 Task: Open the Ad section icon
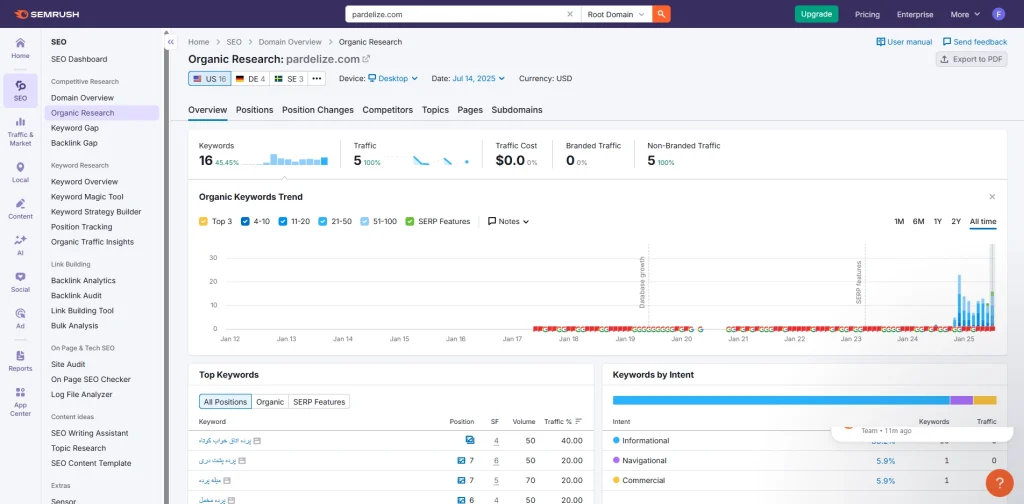[x=20, y=319]
